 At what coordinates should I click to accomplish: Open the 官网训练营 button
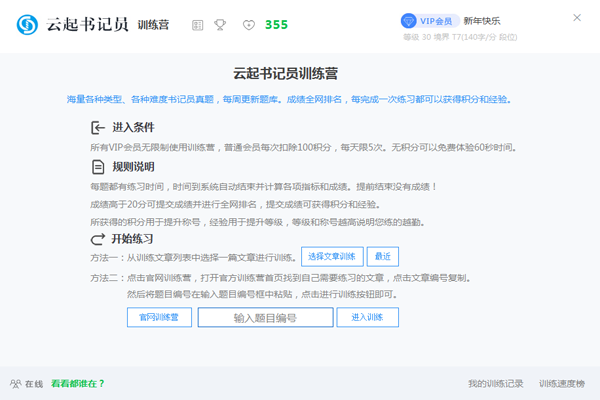coord(159,317)
